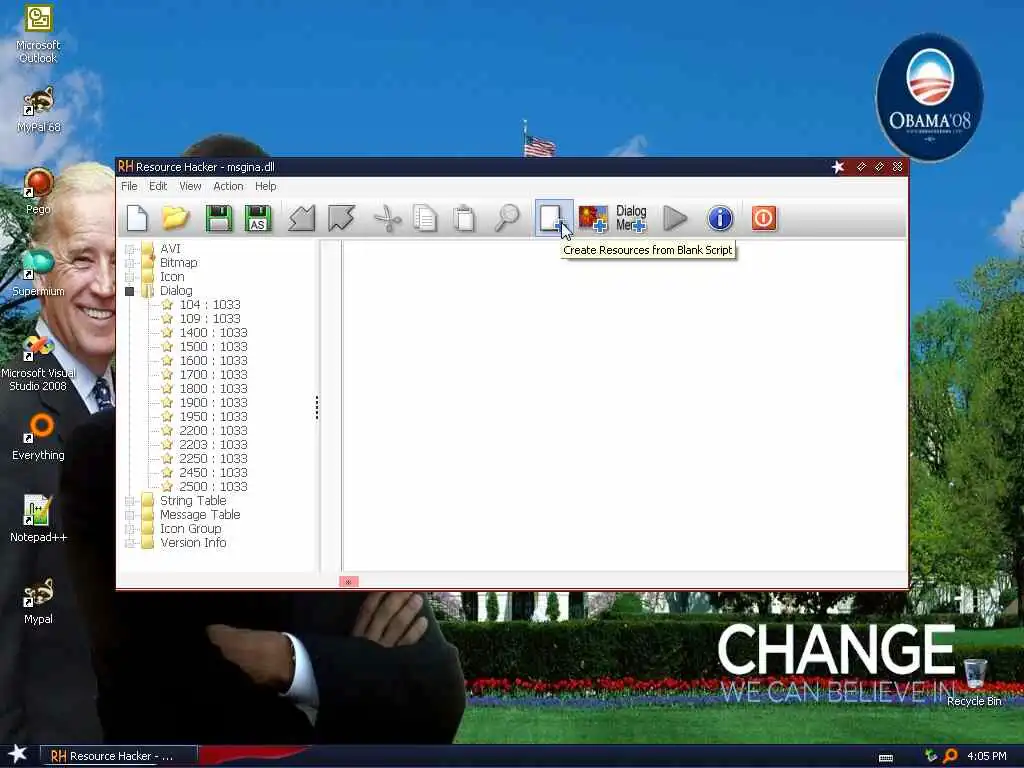
Task: Select the Everything desktop shortcut
Action: [38, 438]
